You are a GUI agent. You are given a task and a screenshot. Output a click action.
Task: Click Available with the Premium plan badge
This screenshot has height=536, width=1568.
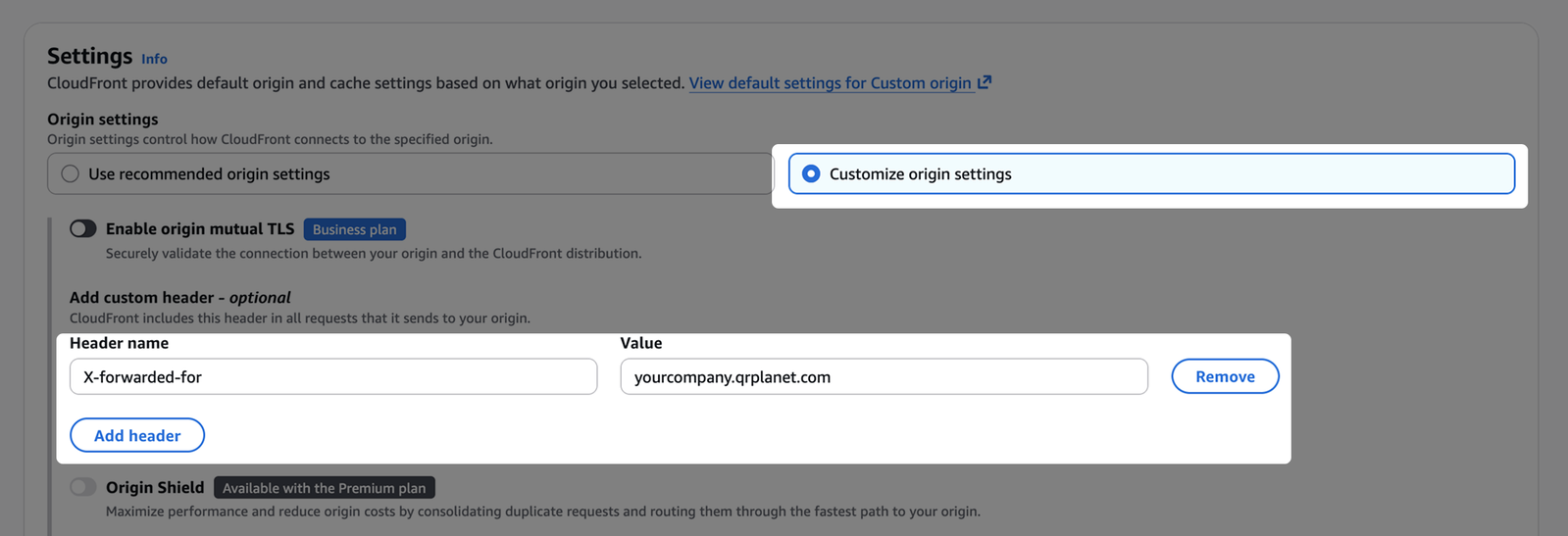pyautogui.click(x=325, y=488)
